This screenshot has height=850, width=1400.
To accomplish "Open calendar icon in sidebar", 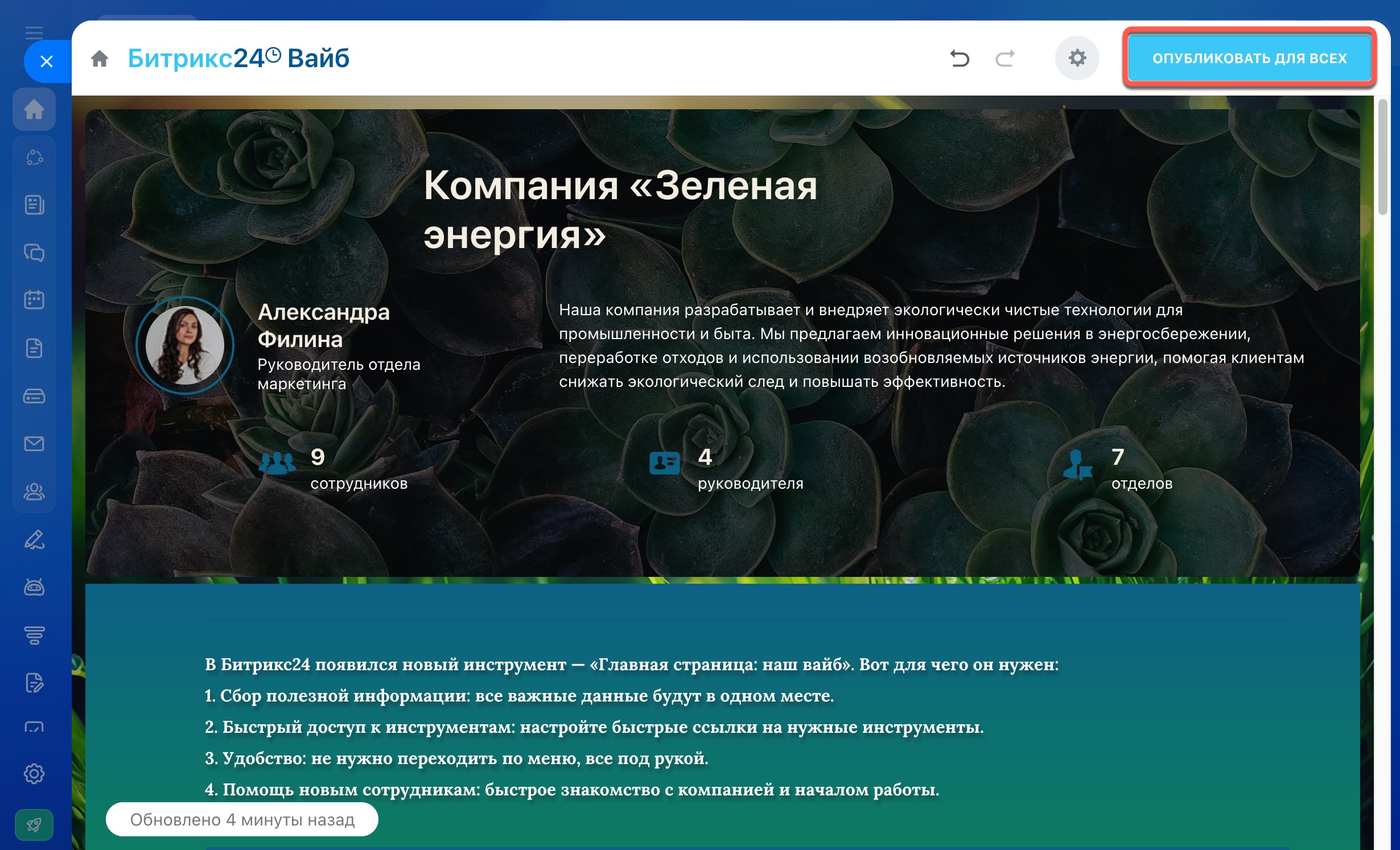I will pos(34,300).
